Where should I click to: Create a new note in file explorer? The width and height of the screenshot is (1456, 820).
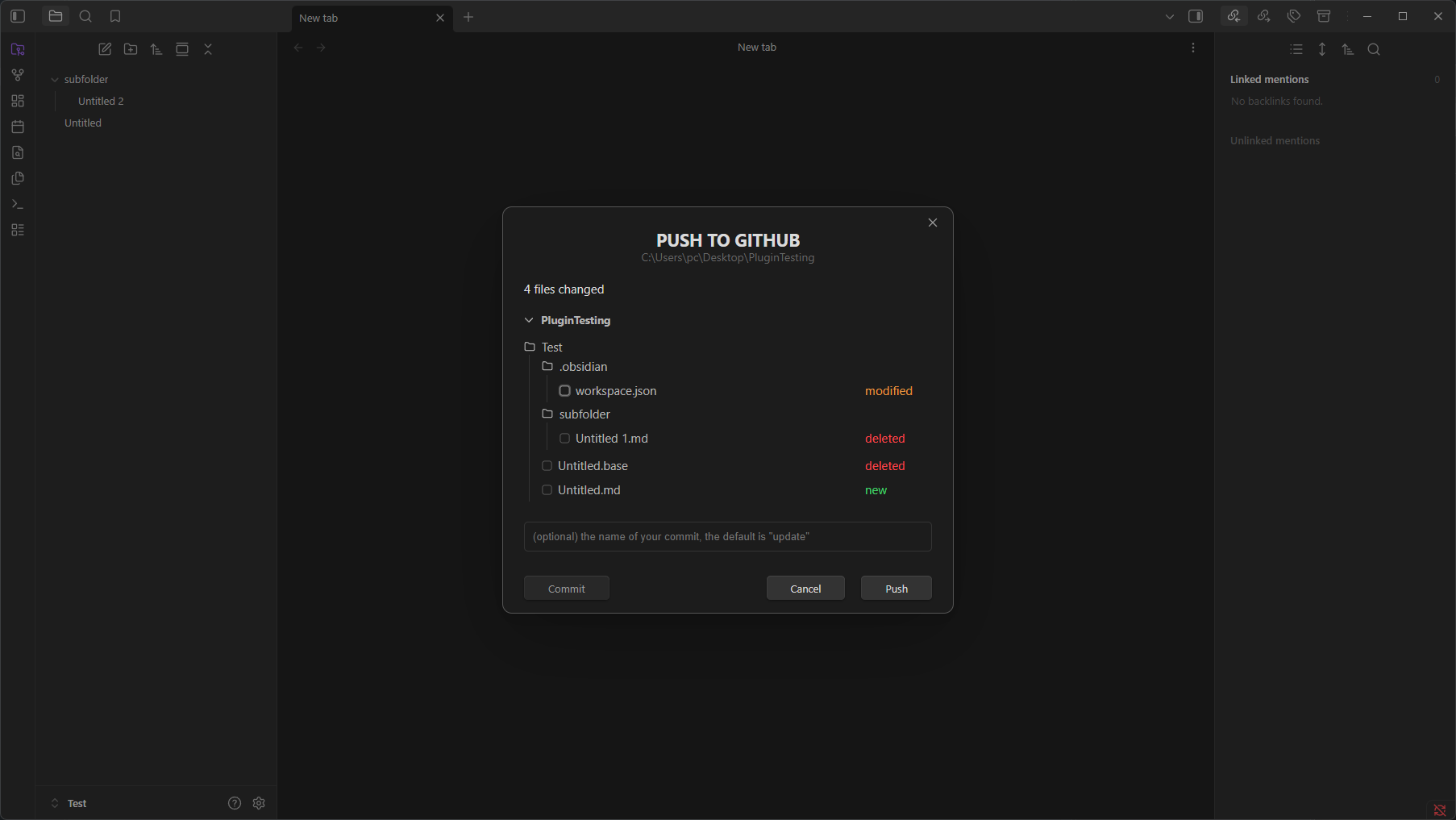click(105, 49)
